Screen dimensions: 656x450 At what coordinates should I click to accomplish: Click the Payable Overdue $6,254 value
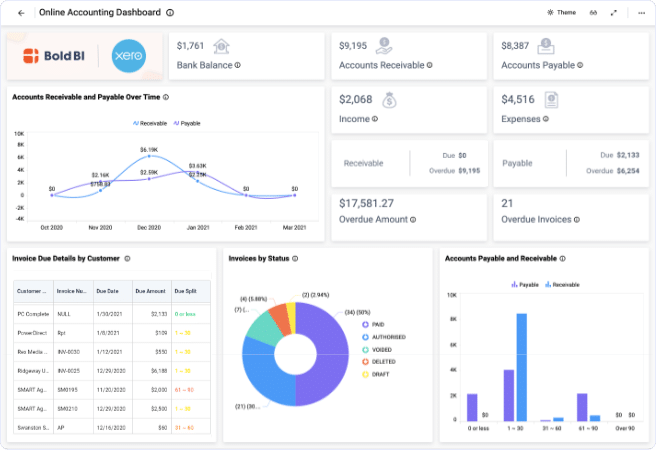(x=628, y=171)
